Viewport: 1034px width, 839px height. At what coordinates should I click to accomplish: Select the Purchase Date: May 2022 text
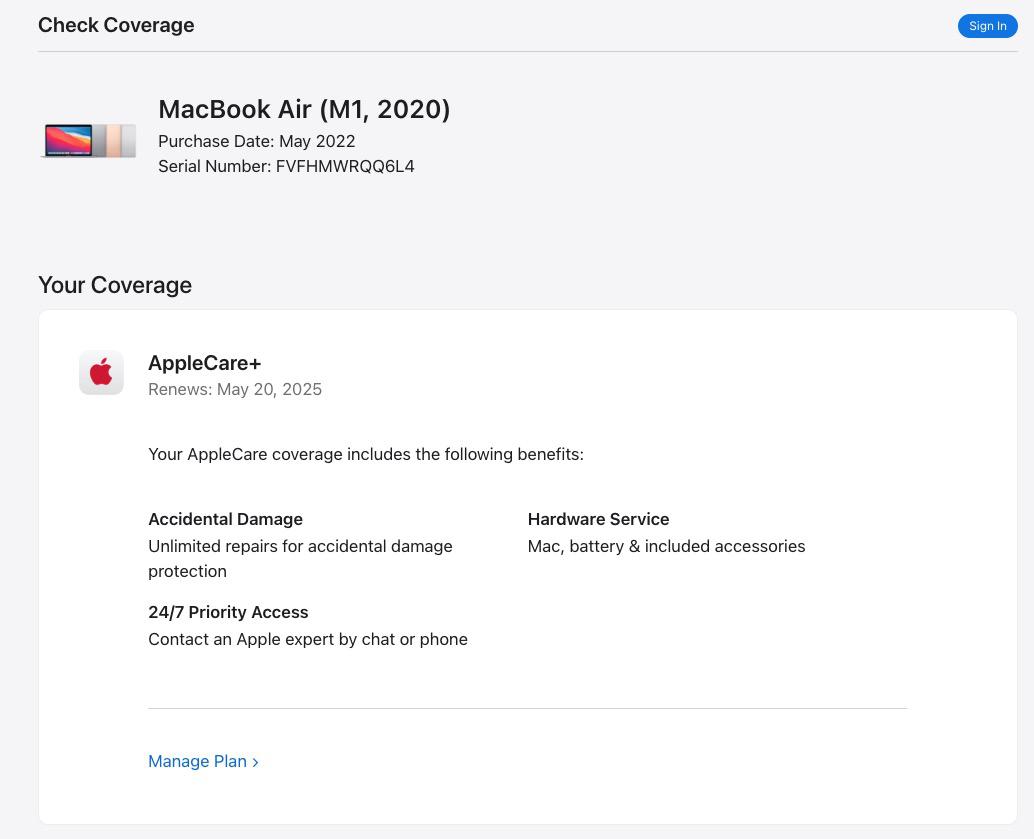coord(257,141)
